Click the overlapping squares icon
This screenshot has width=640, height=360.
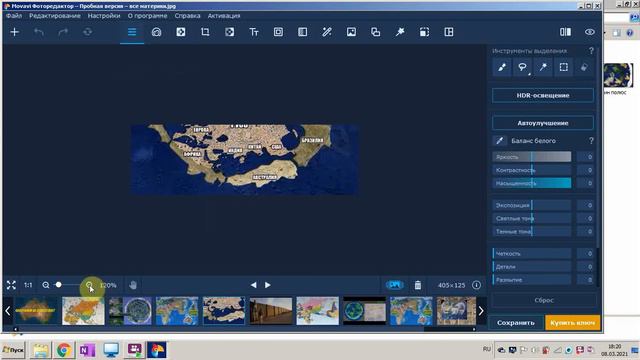click(376, 32)
